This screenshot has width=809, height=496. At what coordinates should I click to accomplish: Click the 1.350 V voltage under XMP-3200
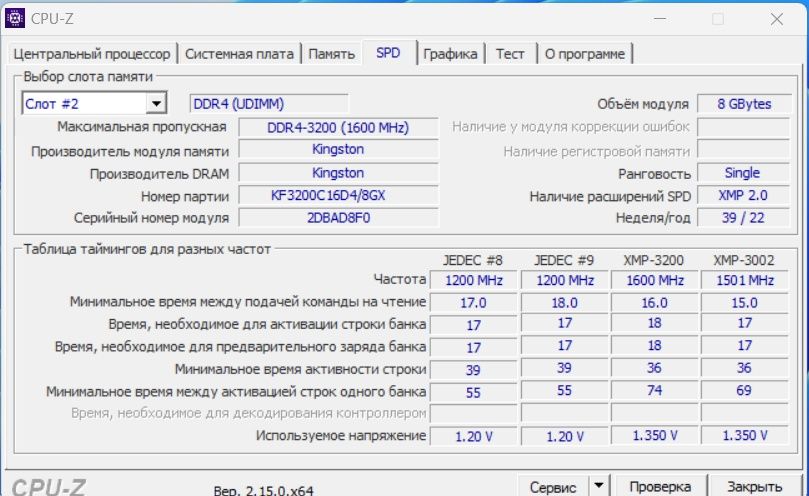click(x=655, y=436)
